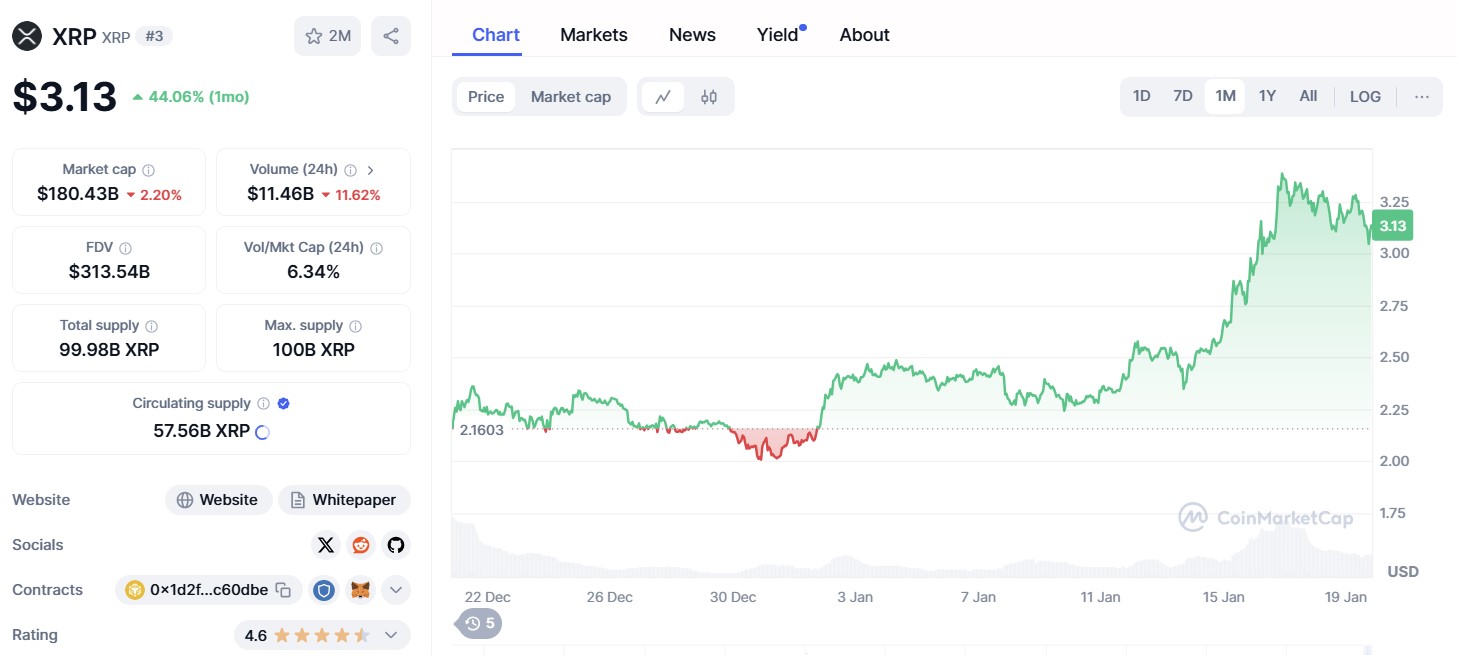Screen dimensions: 1457x655
Task: Click the 6.34% Vol/Mkt Cap value
Action: tap(313, 271)
